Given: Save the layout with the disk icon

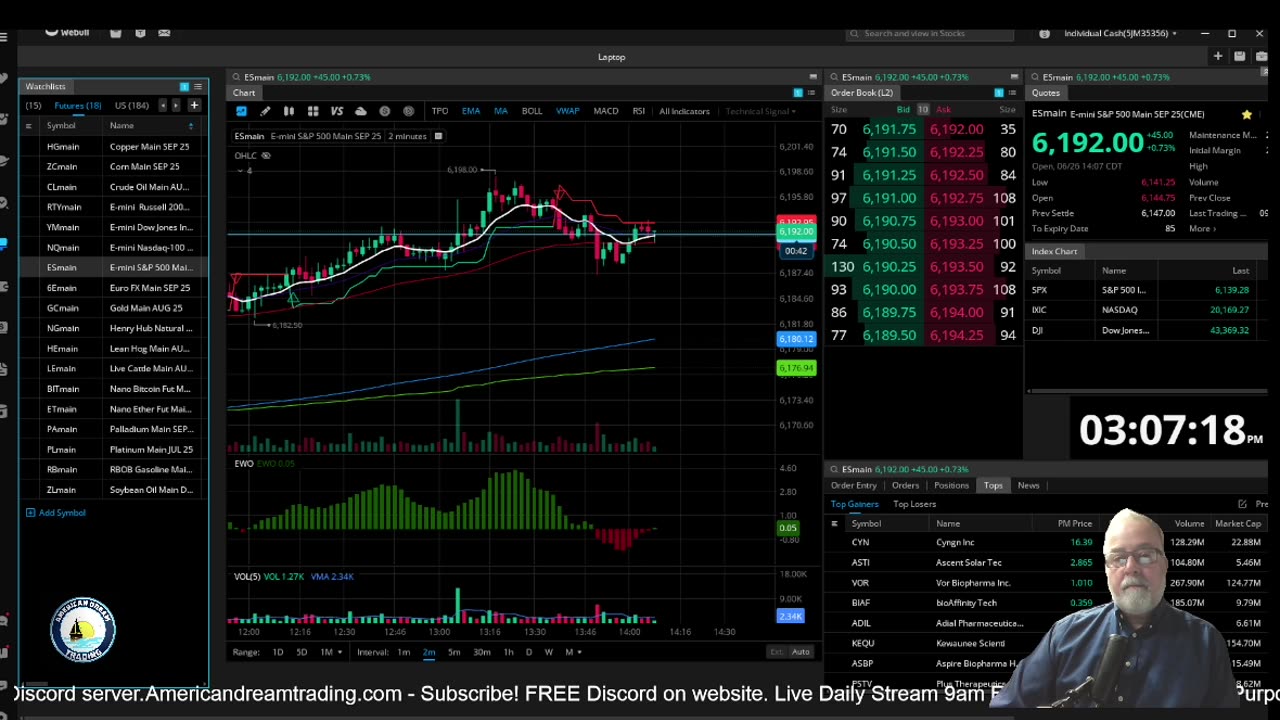Looking at the screenshot, I should pos(1240,57).
